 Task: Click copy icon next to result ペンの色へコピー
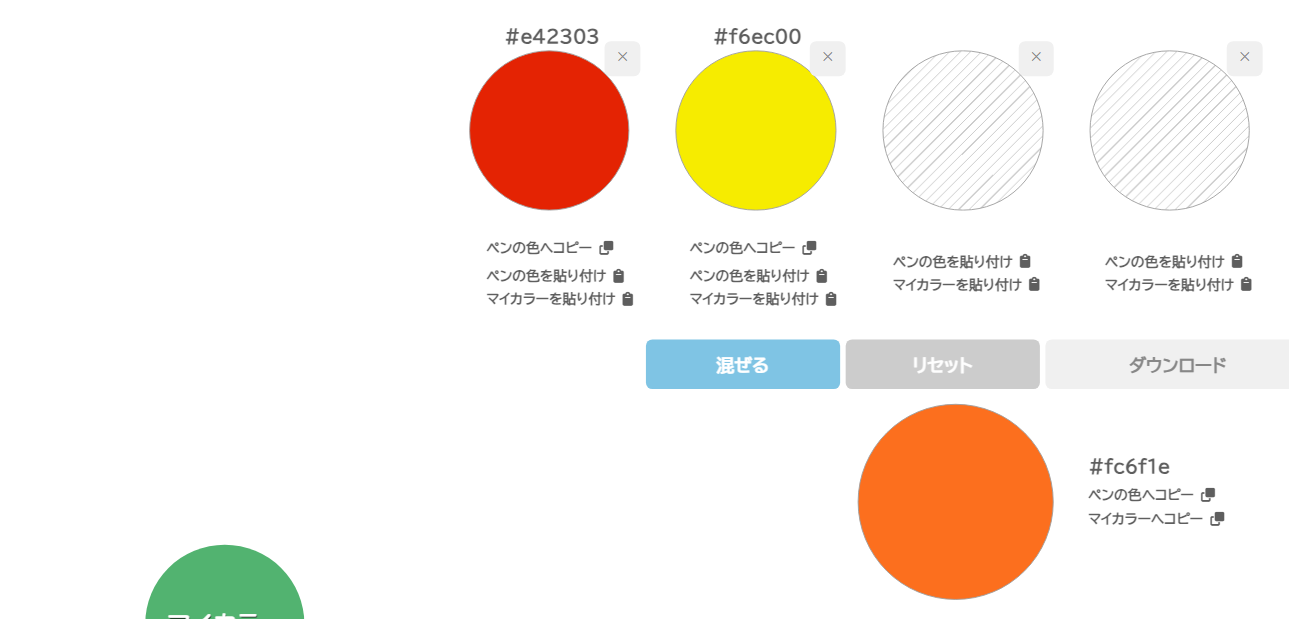[x=1207, y=495]
